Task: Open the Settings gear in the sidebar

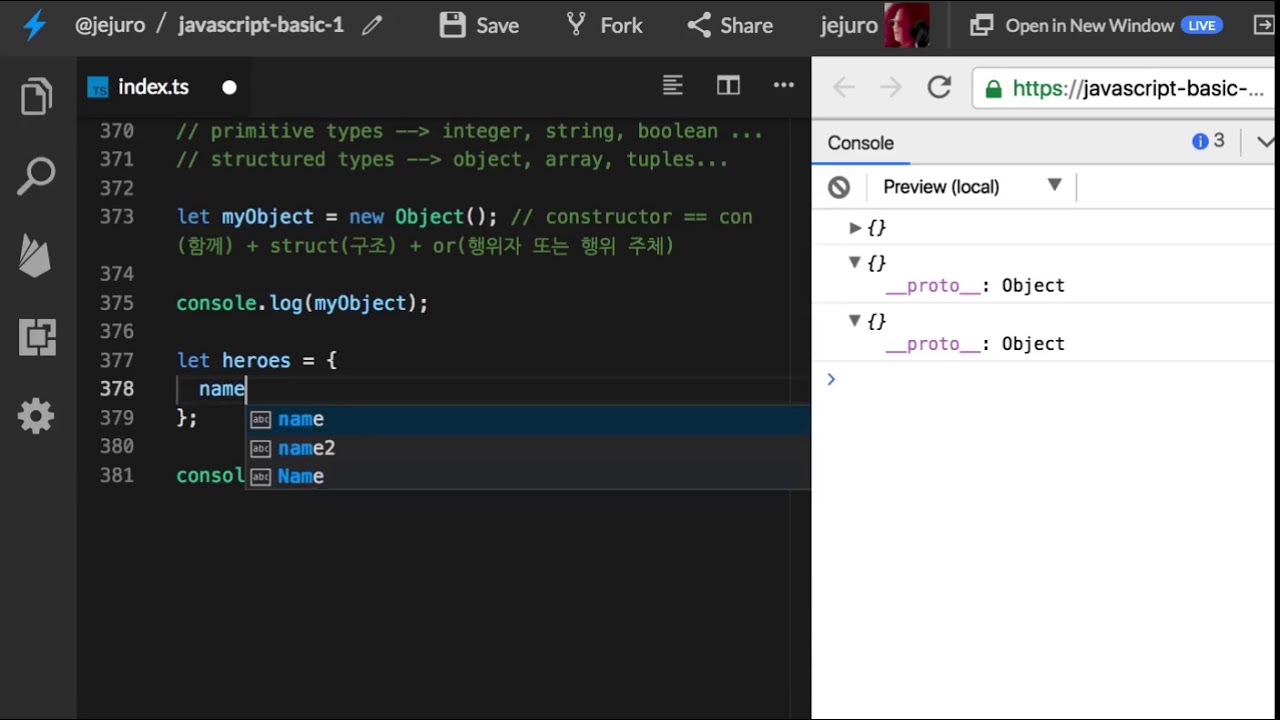Action: pos(36,416)
